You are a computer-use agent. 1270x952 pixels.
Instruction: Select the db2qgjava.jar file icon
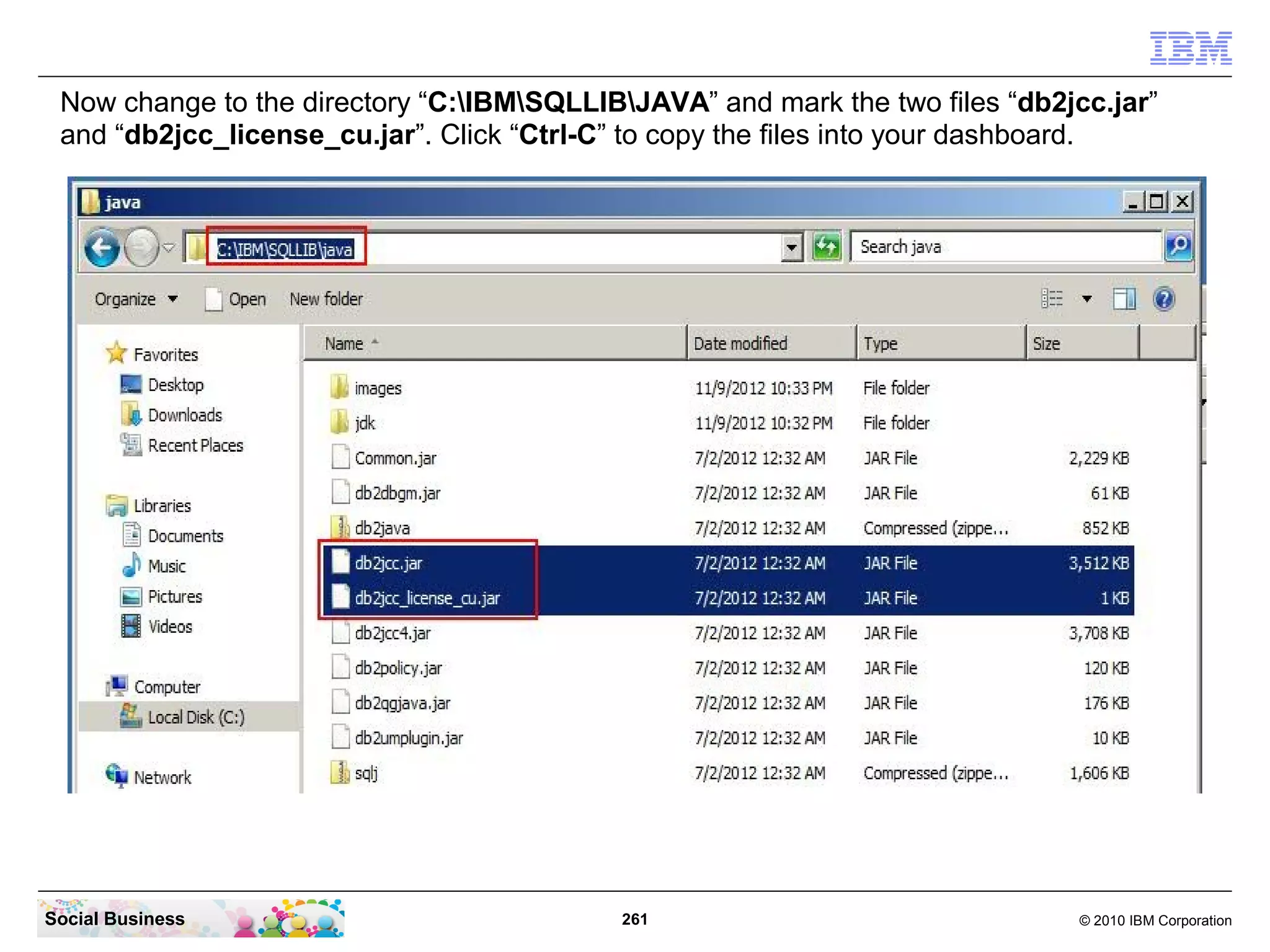point(340,703)
